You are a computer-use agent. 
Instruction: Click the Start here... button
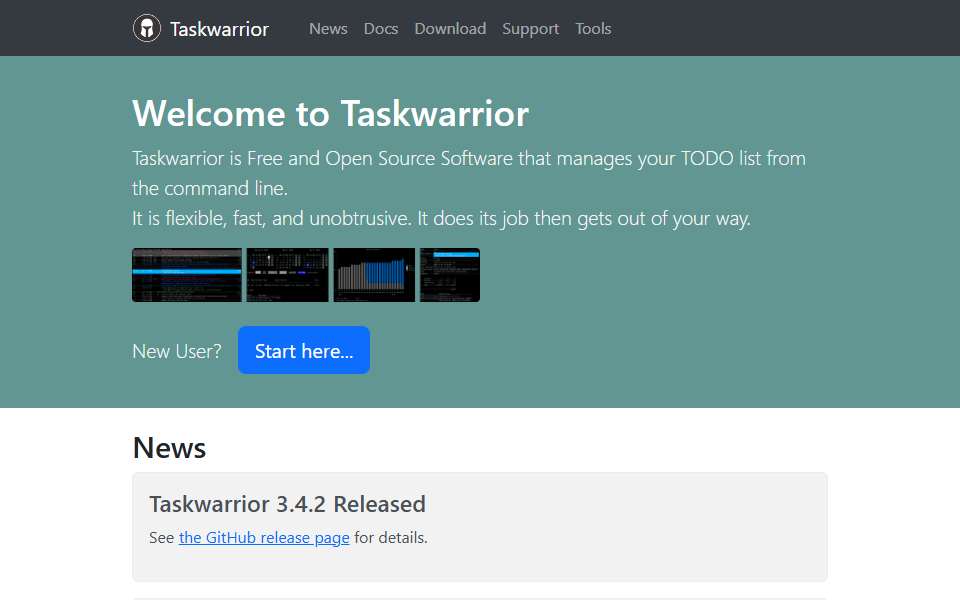coord(304,350)
